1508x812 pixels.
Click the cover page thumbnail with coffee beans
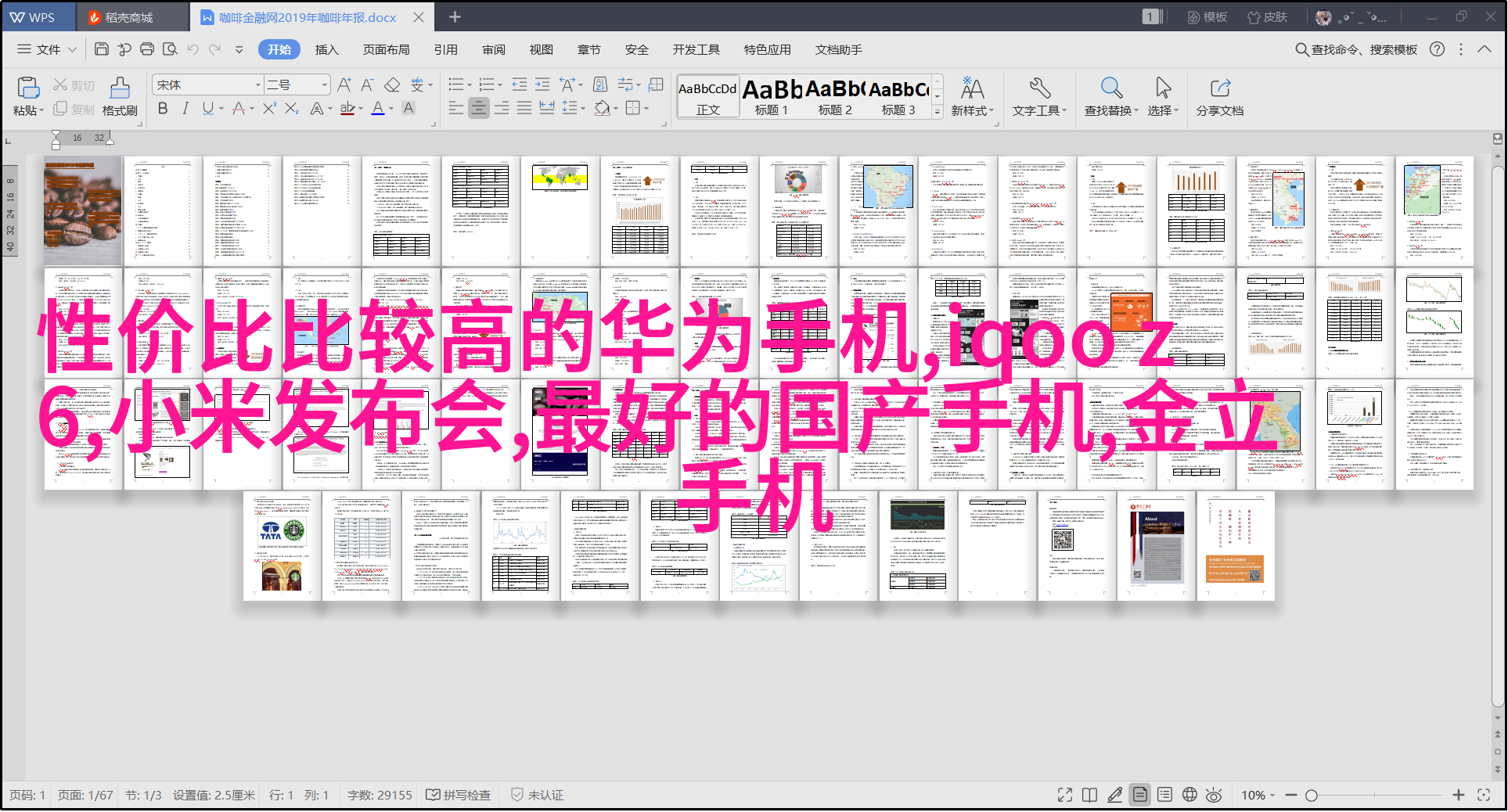[83, 211]
